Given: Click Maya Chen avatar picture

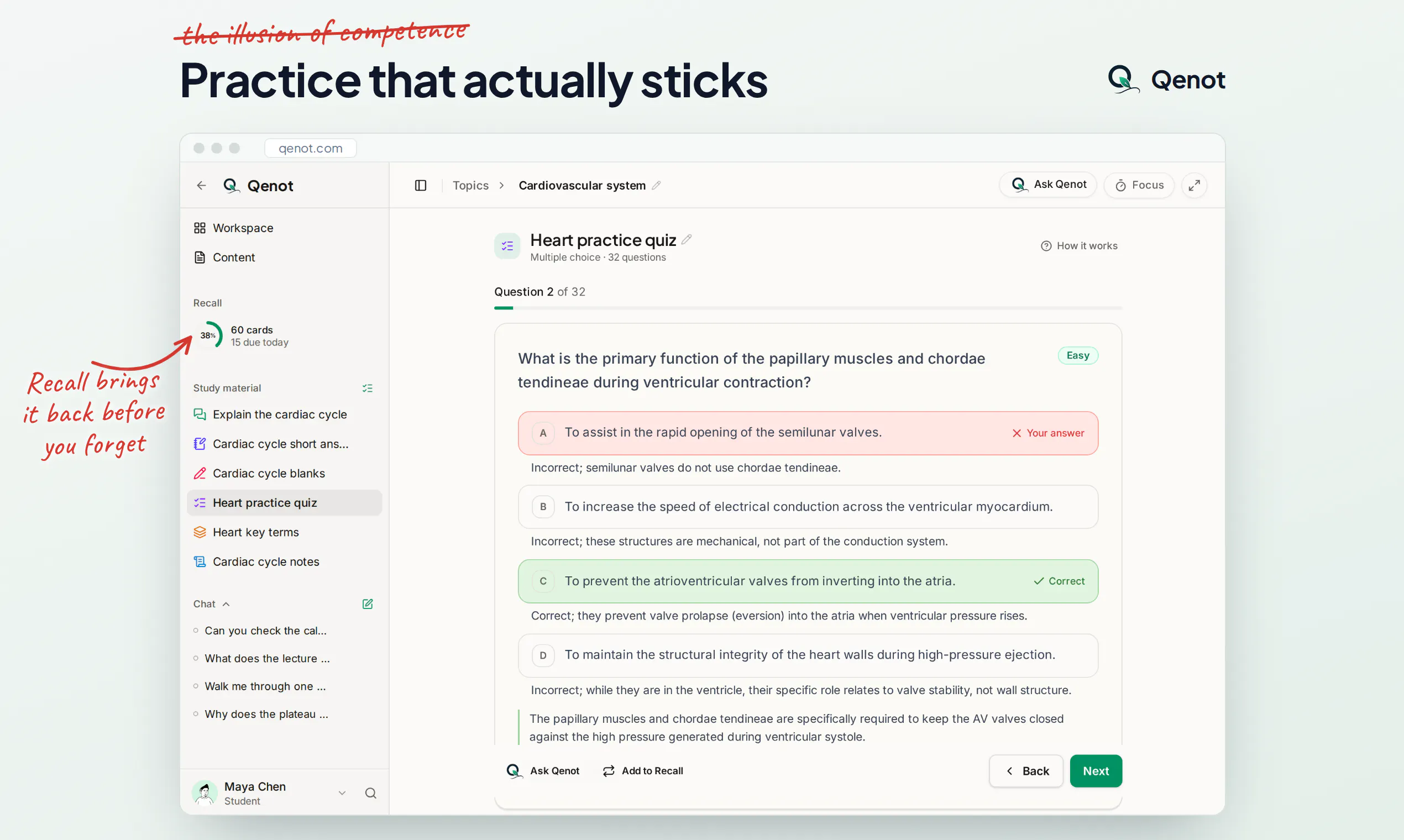Looking at the screenshot, I should tap(205, 793).
